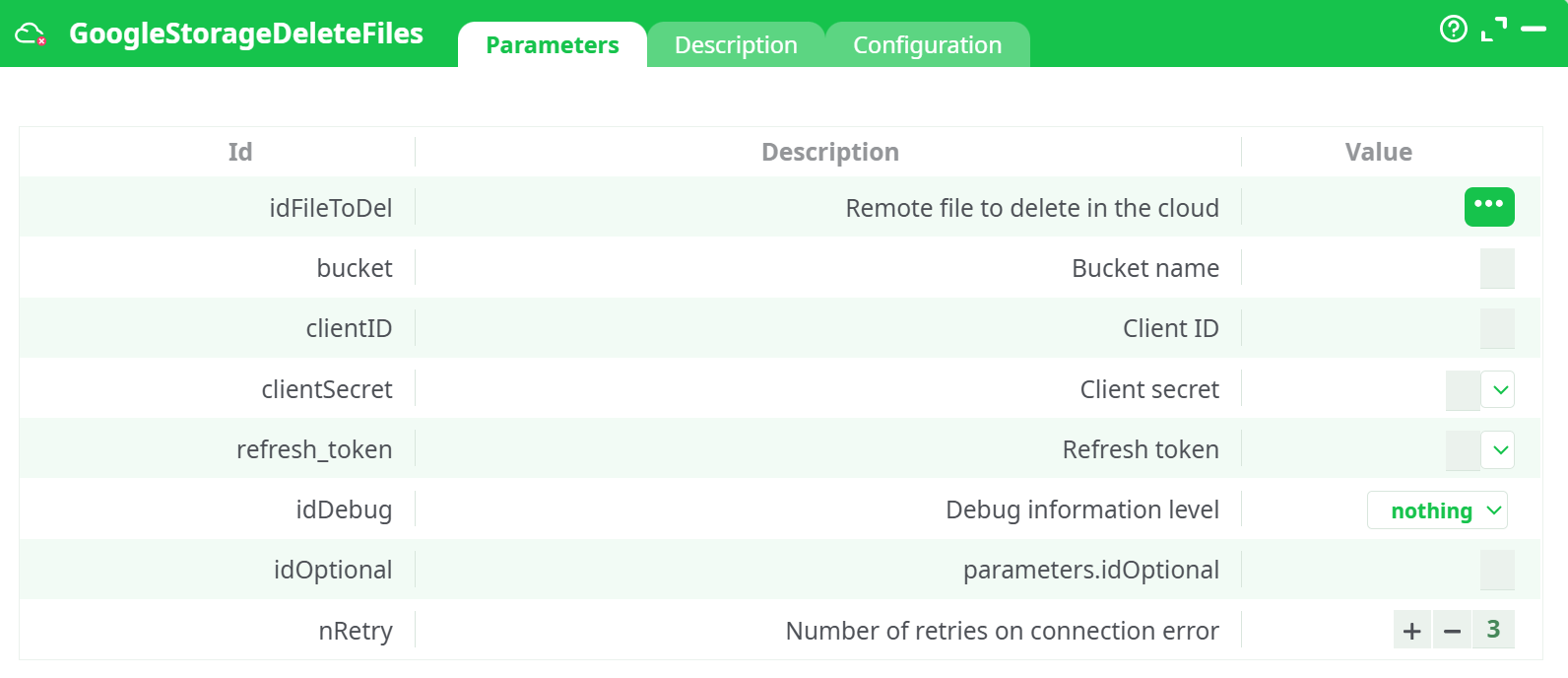Click the 'Refresh token' description text
Screen dimensions: 1568x678
pos(1141,449)
